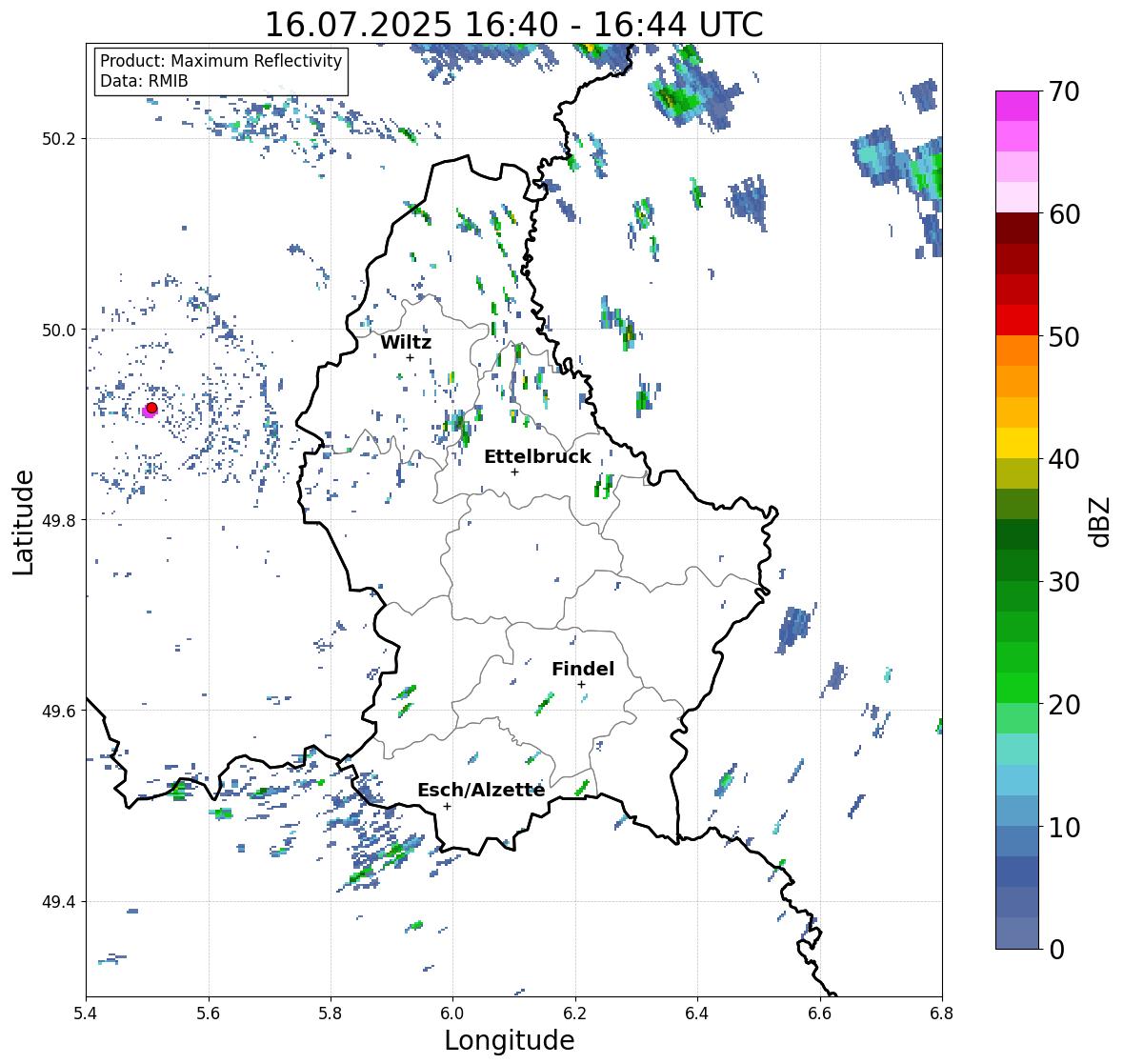Click the 30 value on the colorbar

[1064, 582]
